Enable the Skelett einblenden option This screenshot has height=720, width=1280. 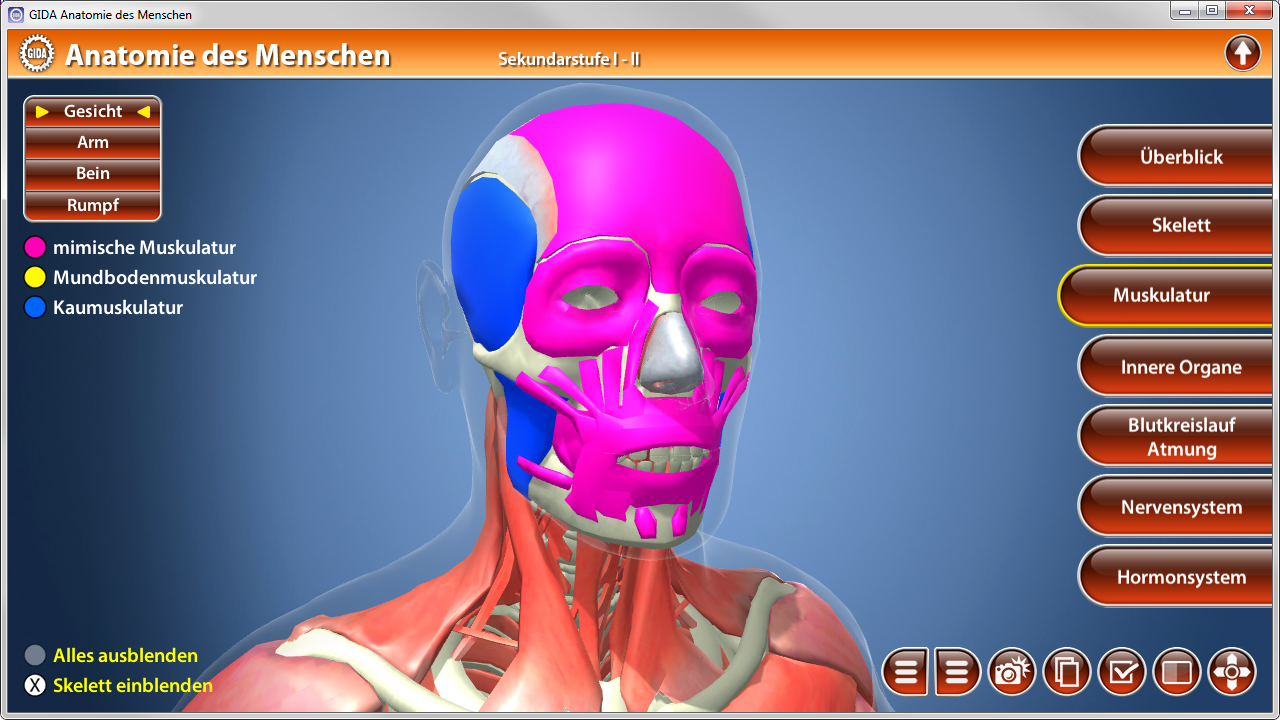[x=35, y=685]
